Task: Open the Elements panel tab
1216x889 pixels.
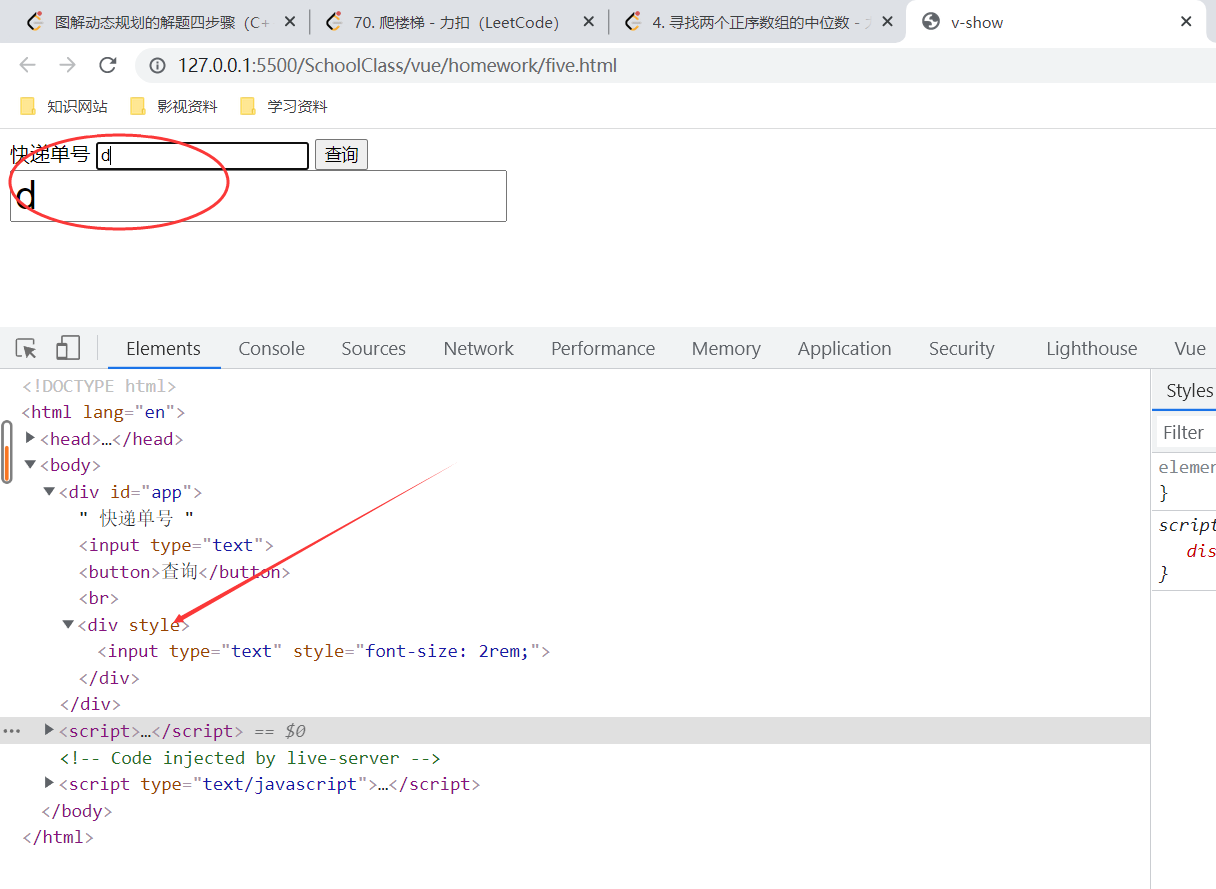Action: [163, 348]
